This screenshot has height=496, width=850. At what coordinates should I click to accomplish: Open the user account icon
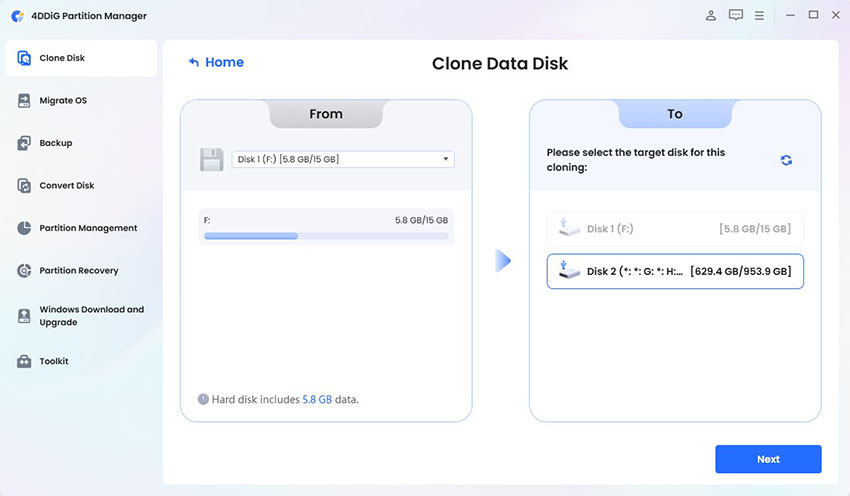[x=711, y=15]
